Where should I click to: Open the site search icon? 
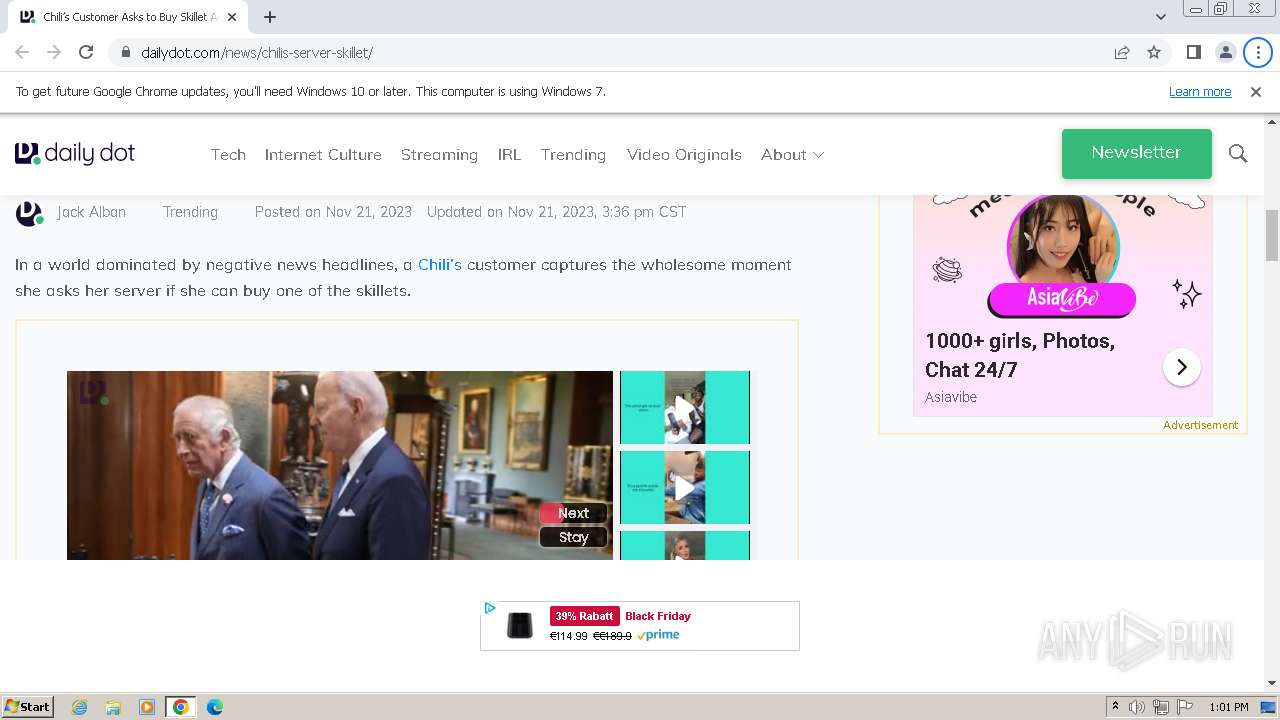[1238, 153]
